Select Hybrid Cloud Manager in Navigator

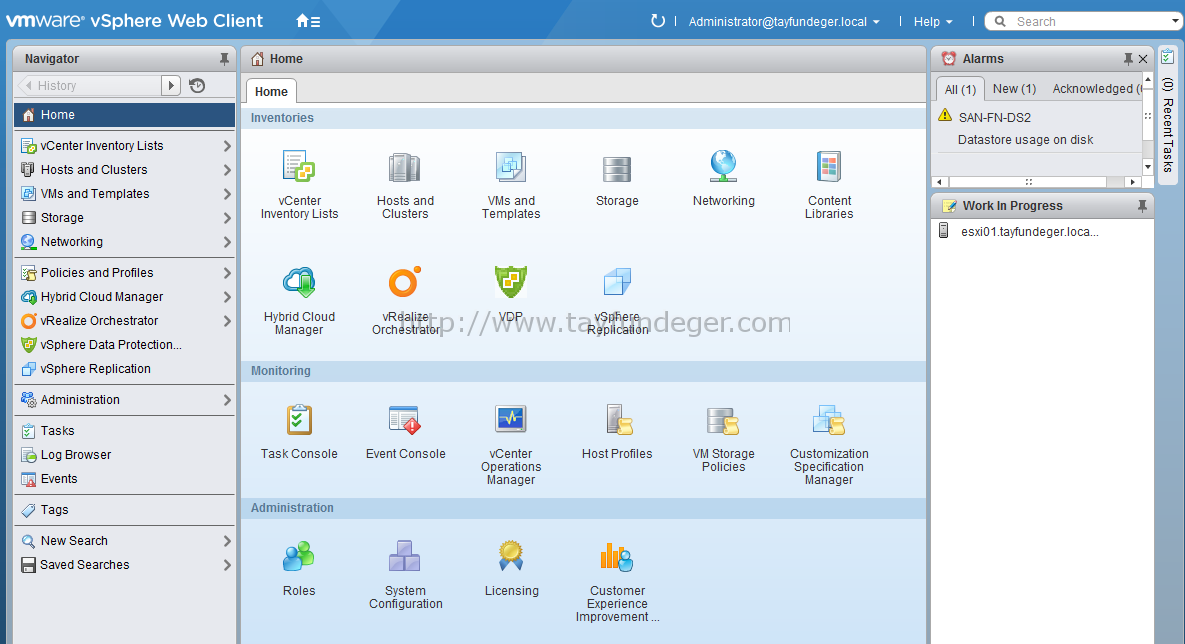(124, 297)
